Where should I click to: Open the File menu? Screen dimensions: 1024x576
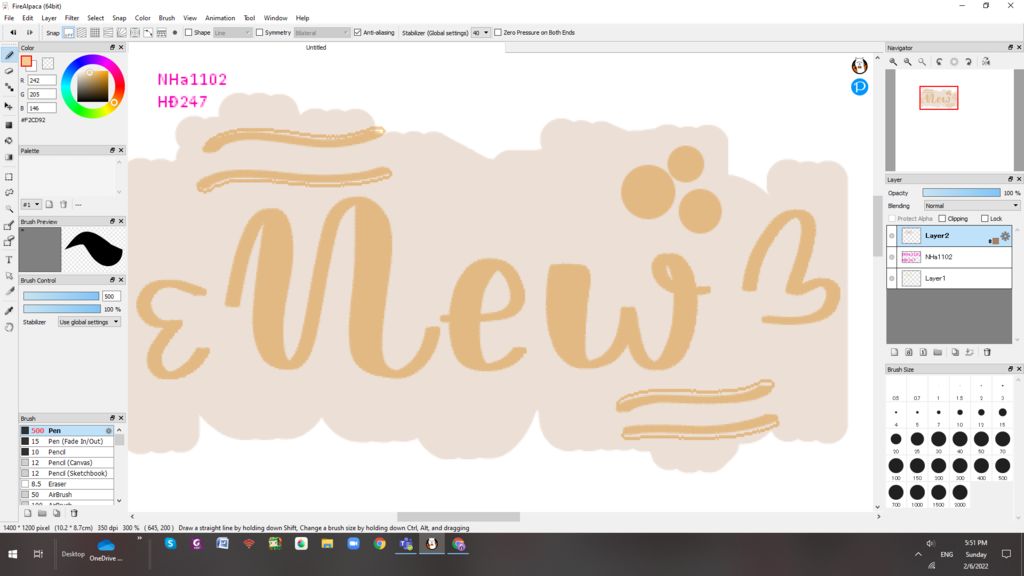(x=9, y=18)
